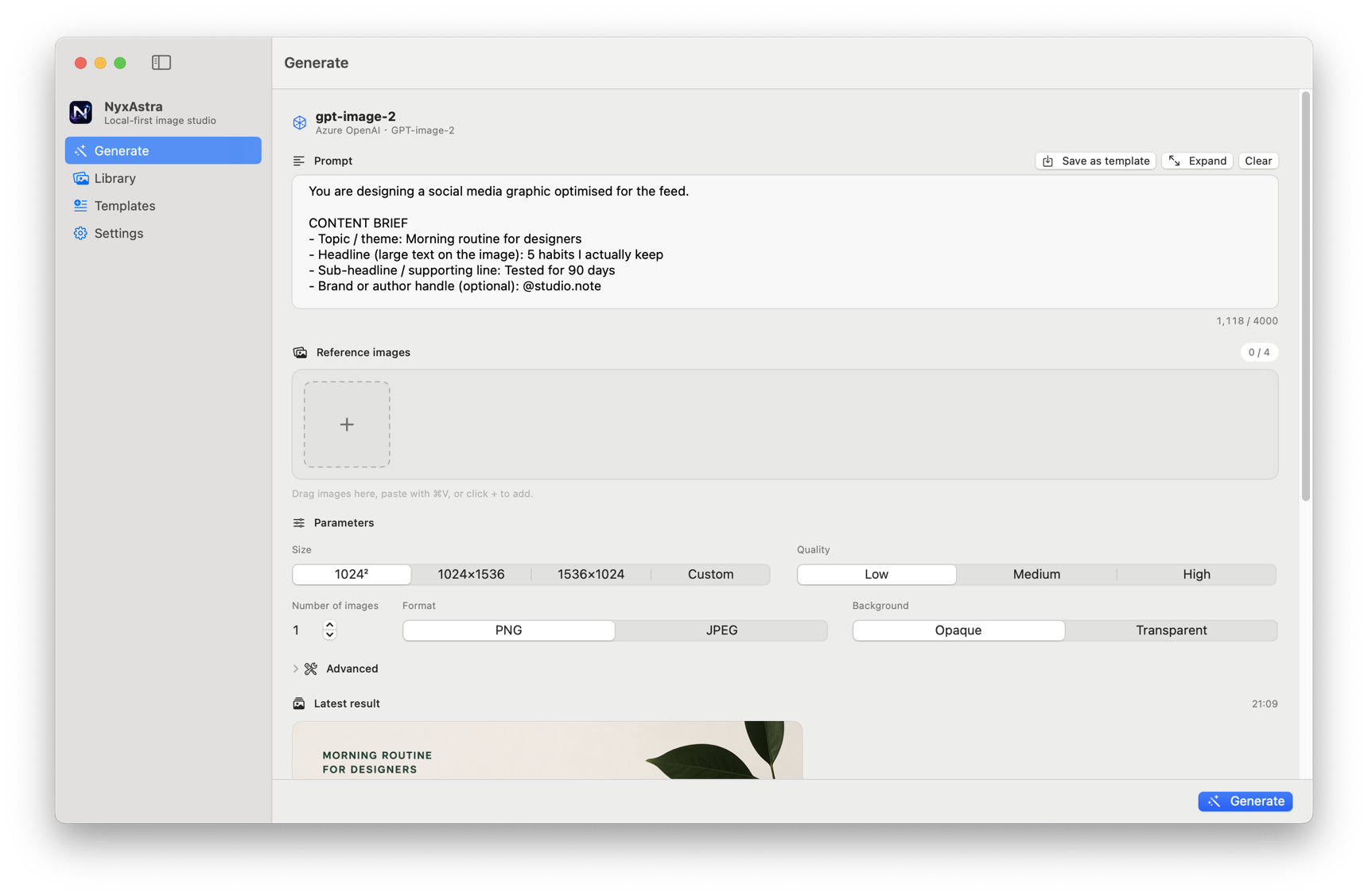Open the Generate sidebar item

pyautogui.click(x=163, y=150)
